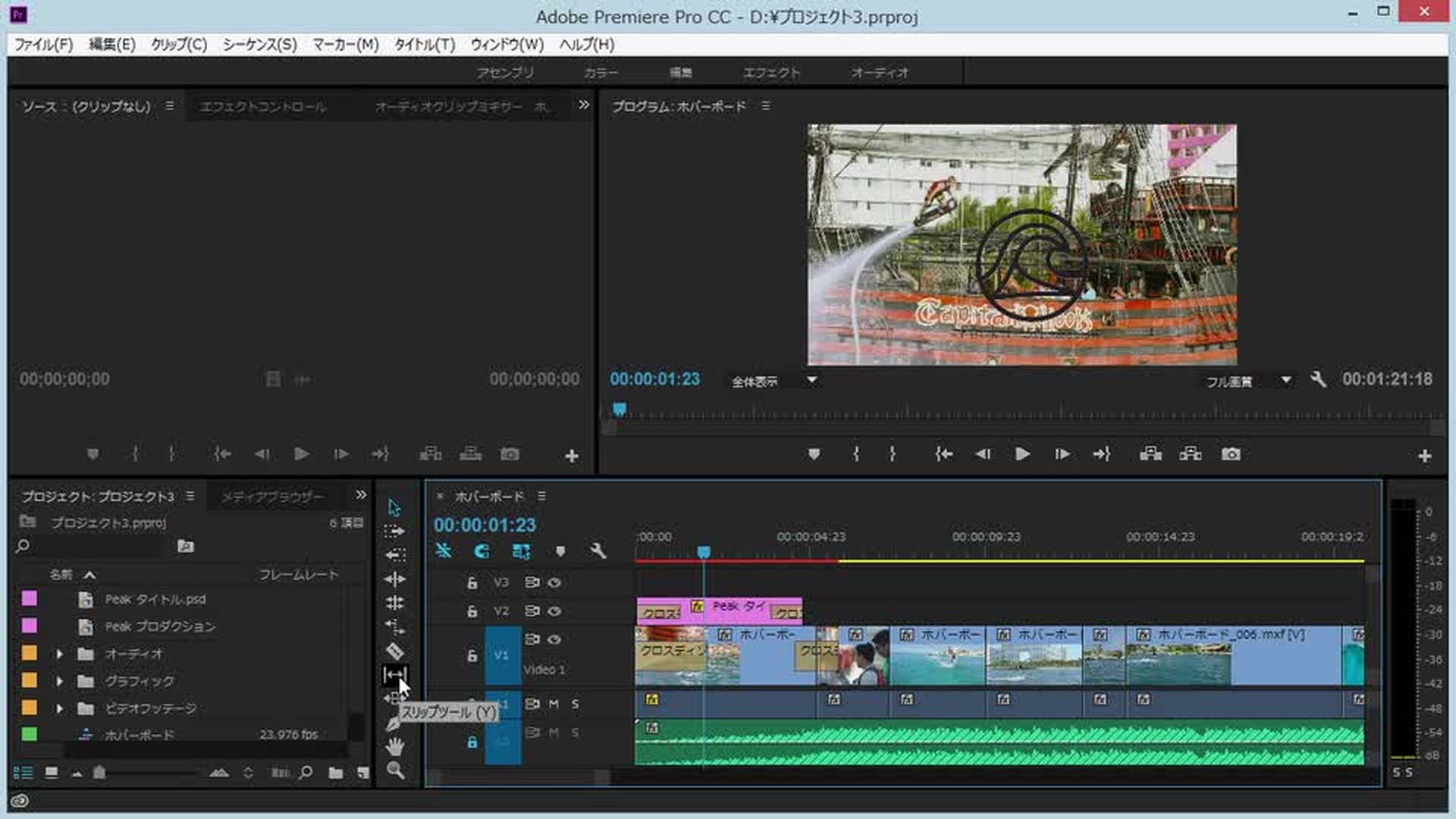The width and height of the screenshot is (1456, 819).
Task: Toggle sync lock on V3 track
Action: click(x=532, y=583)
